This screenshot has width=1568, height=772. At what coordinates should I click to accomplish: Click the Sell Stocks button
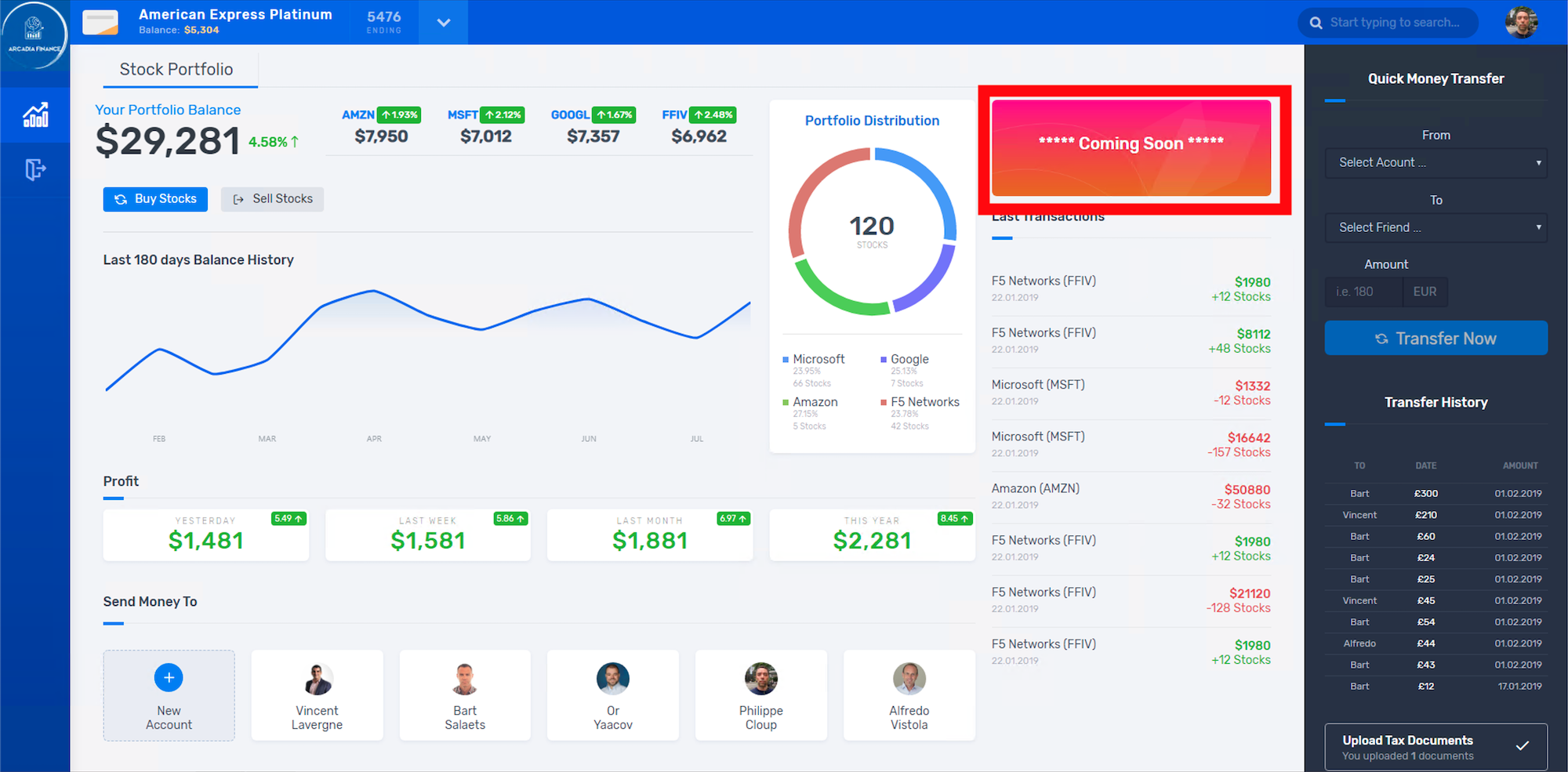[x=272, y=199]
